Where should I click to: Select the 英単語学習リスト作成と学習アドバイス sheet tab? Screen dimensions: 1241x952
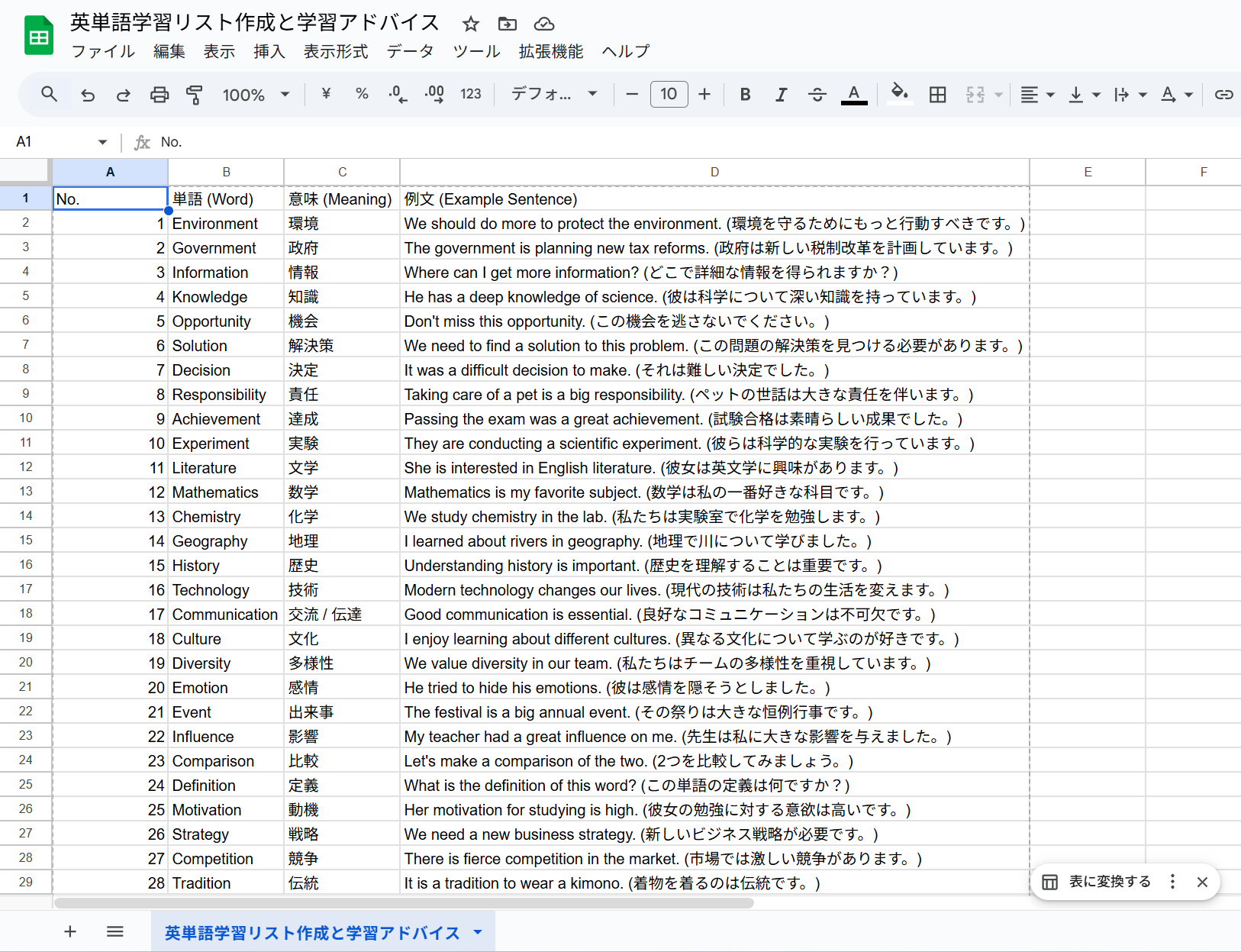313,932
